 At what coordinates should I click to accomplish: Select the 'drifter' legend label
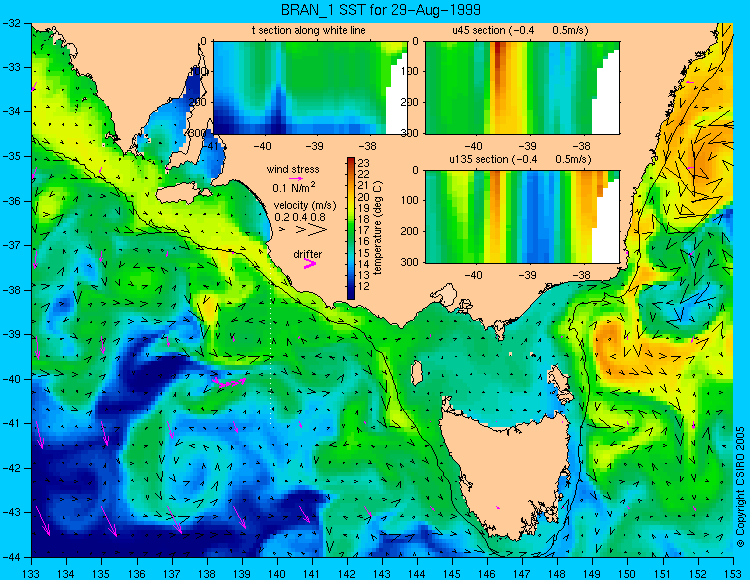click(x=308, y=254)
